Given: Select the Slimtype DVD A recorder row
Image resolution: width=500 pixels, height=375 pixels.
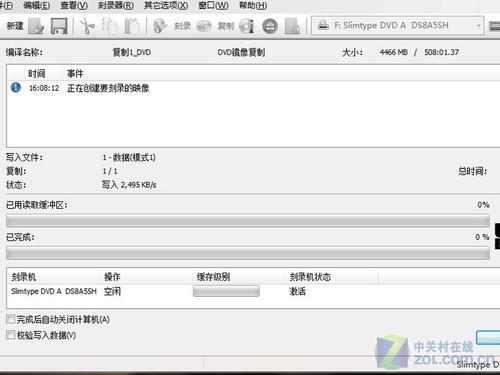Looking at the screenshot, I should [x=192, y=292].
